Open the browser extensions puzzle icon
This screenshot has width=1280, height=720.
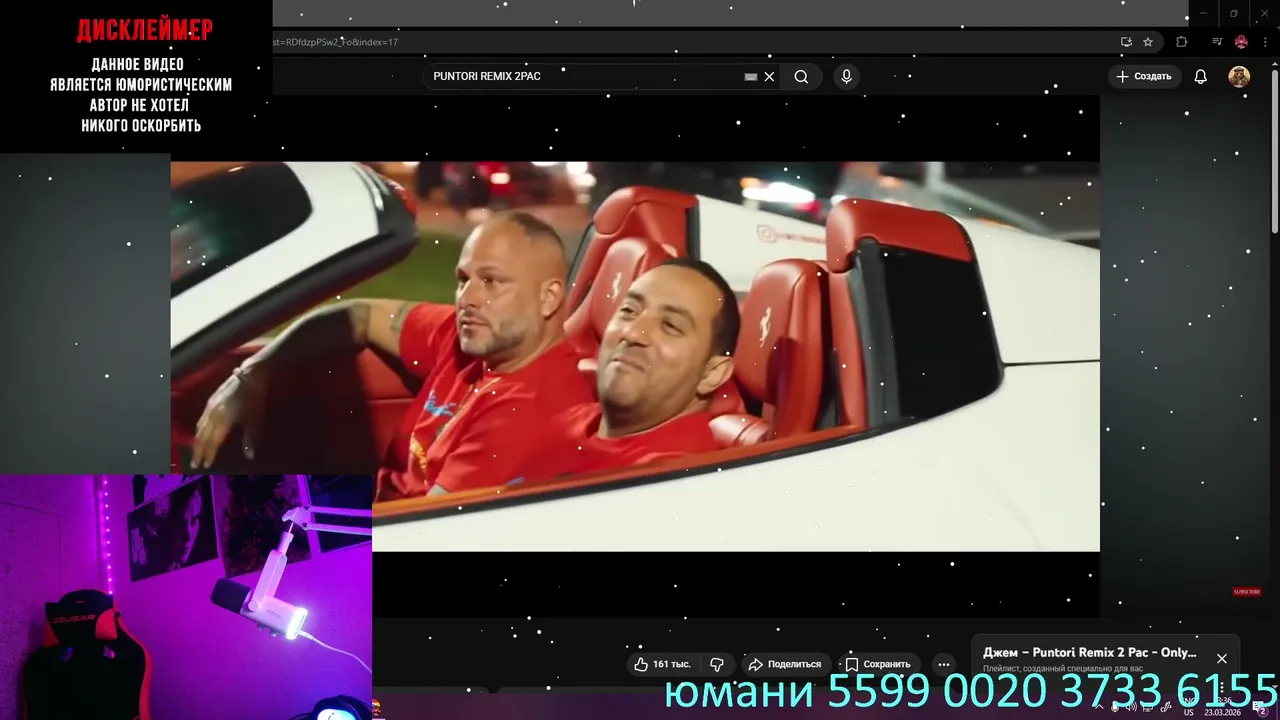pos(1182,42)
